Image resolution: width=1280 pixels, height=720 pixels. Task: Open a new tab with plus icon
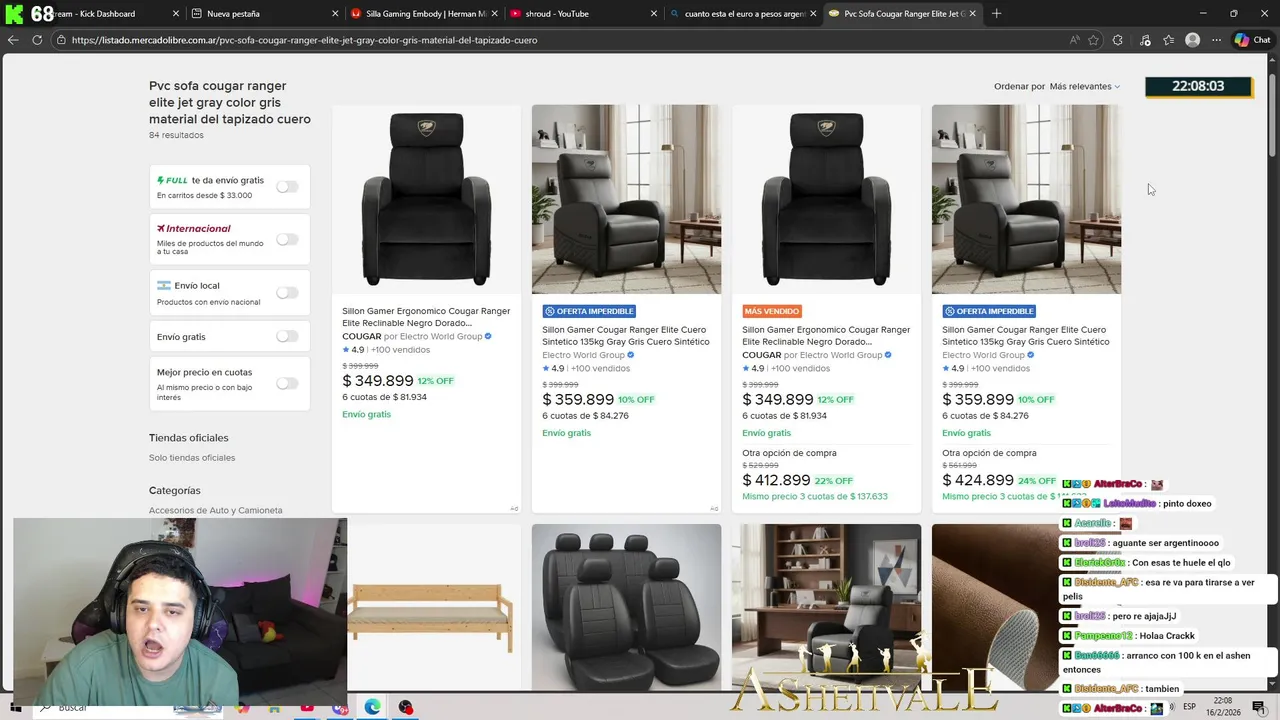tap(996, 14)
